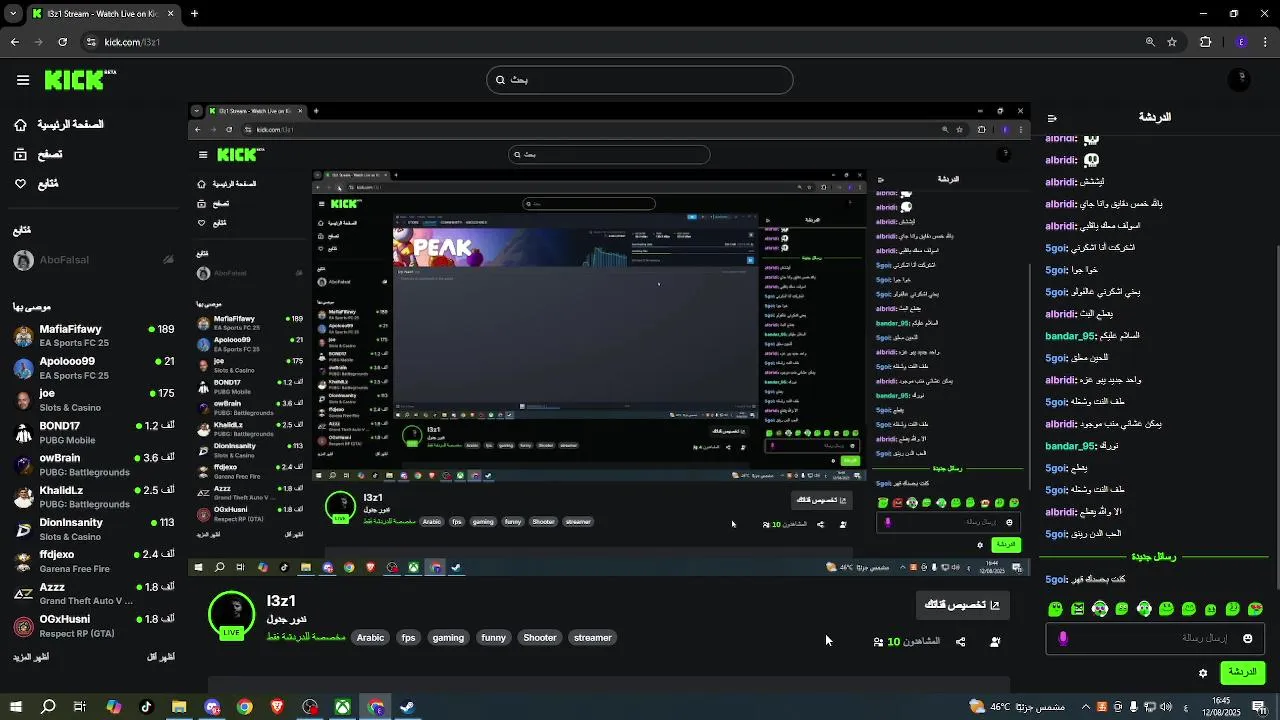Viewport: 1280px width, 720px height.
Task: Click the Shooter tag
Action: (540, 637)
